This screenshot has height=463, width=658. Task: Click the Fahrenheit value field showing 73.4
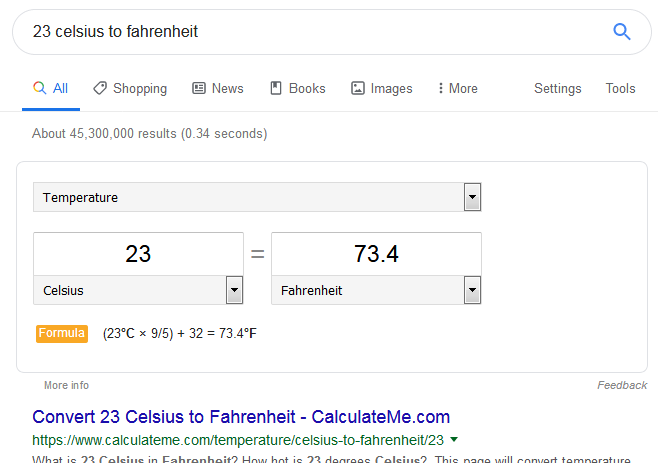(x=376, y=254)
